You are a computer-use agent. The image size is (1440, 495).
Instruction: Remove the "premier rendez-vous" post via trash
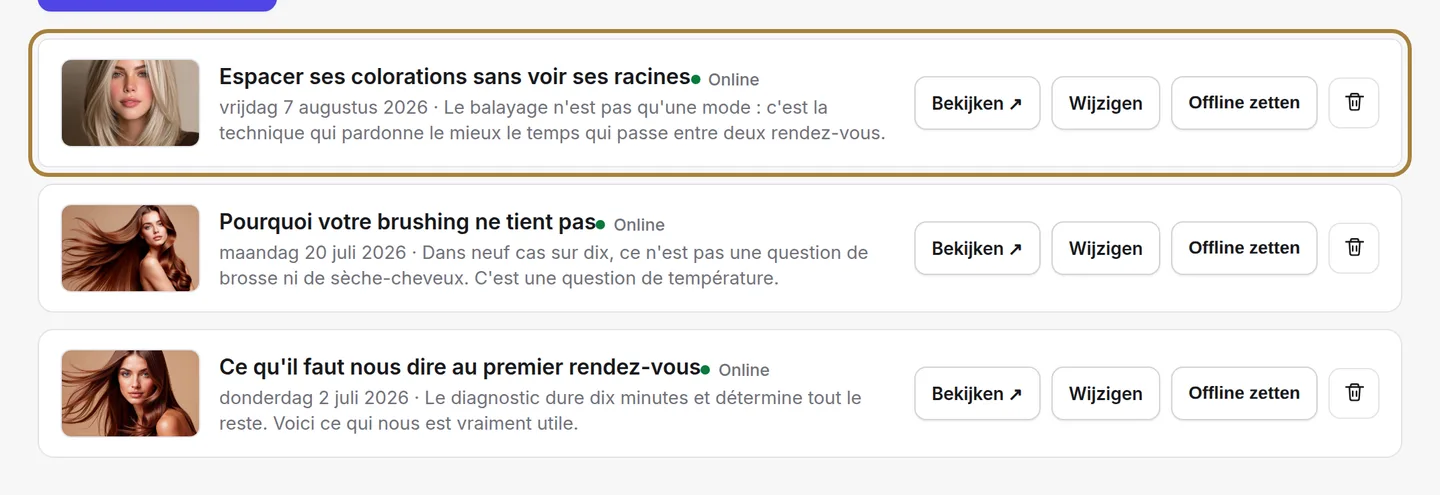[1354, 393]
